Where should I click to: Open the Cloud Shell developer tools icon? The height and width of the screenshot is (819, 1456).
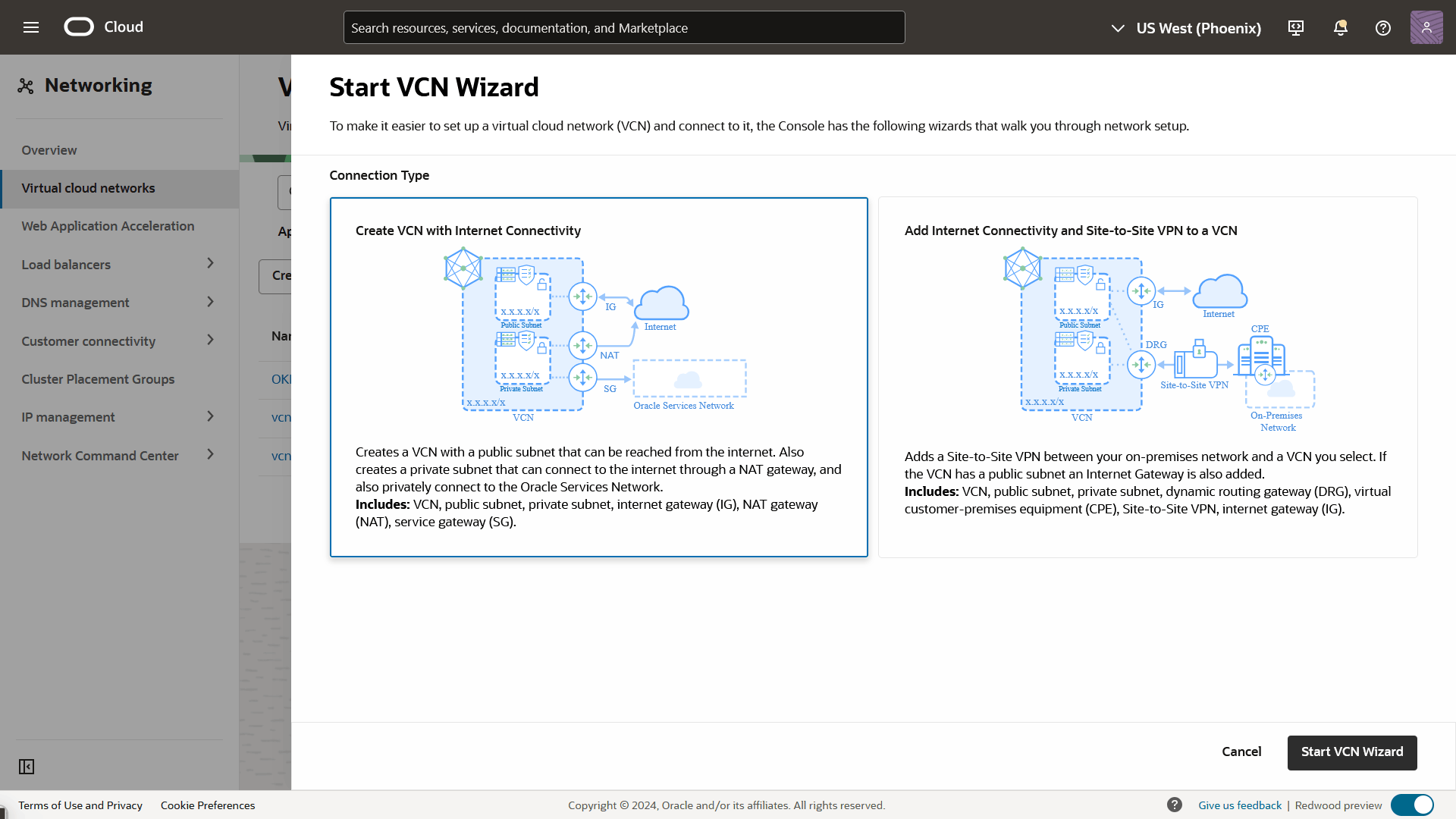coord(1296,28)
